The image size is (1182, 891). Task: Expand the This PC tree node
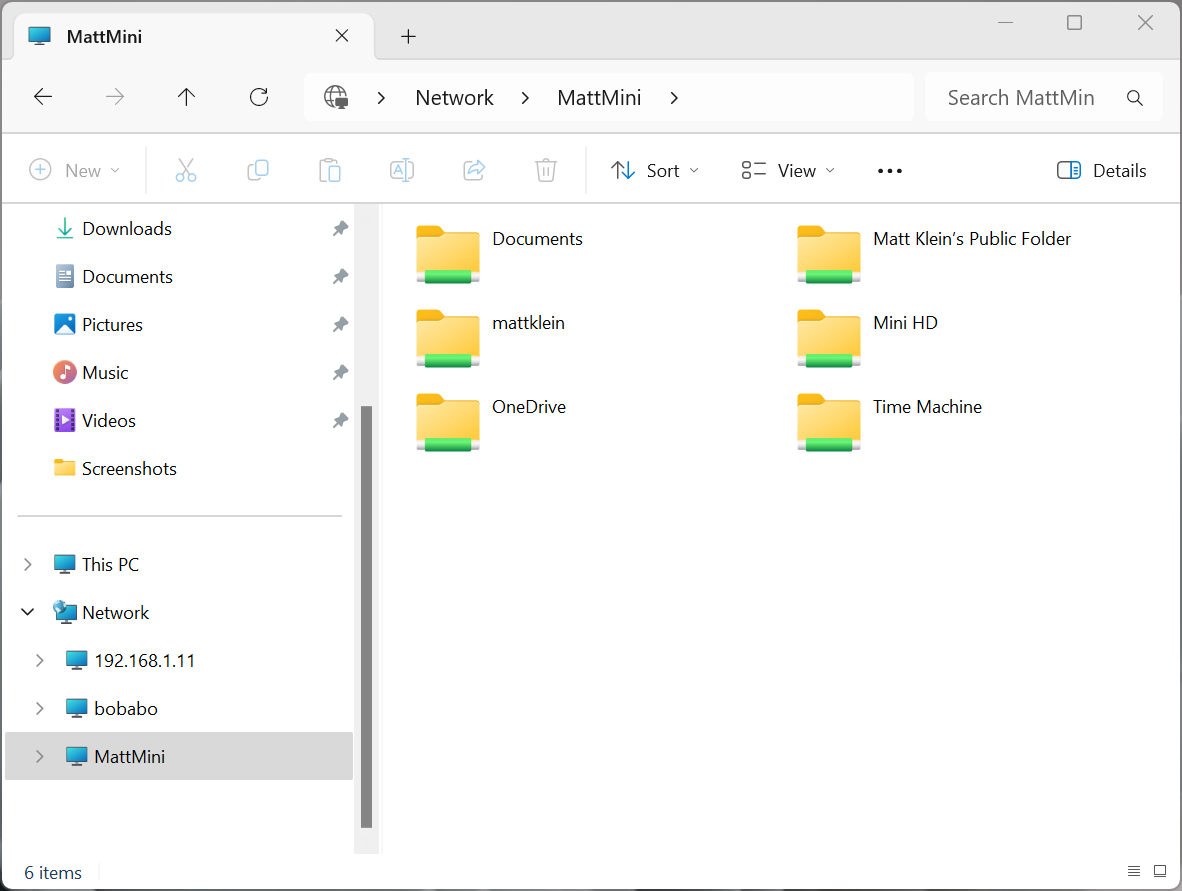pyautogui.click(x=28, y=565)
